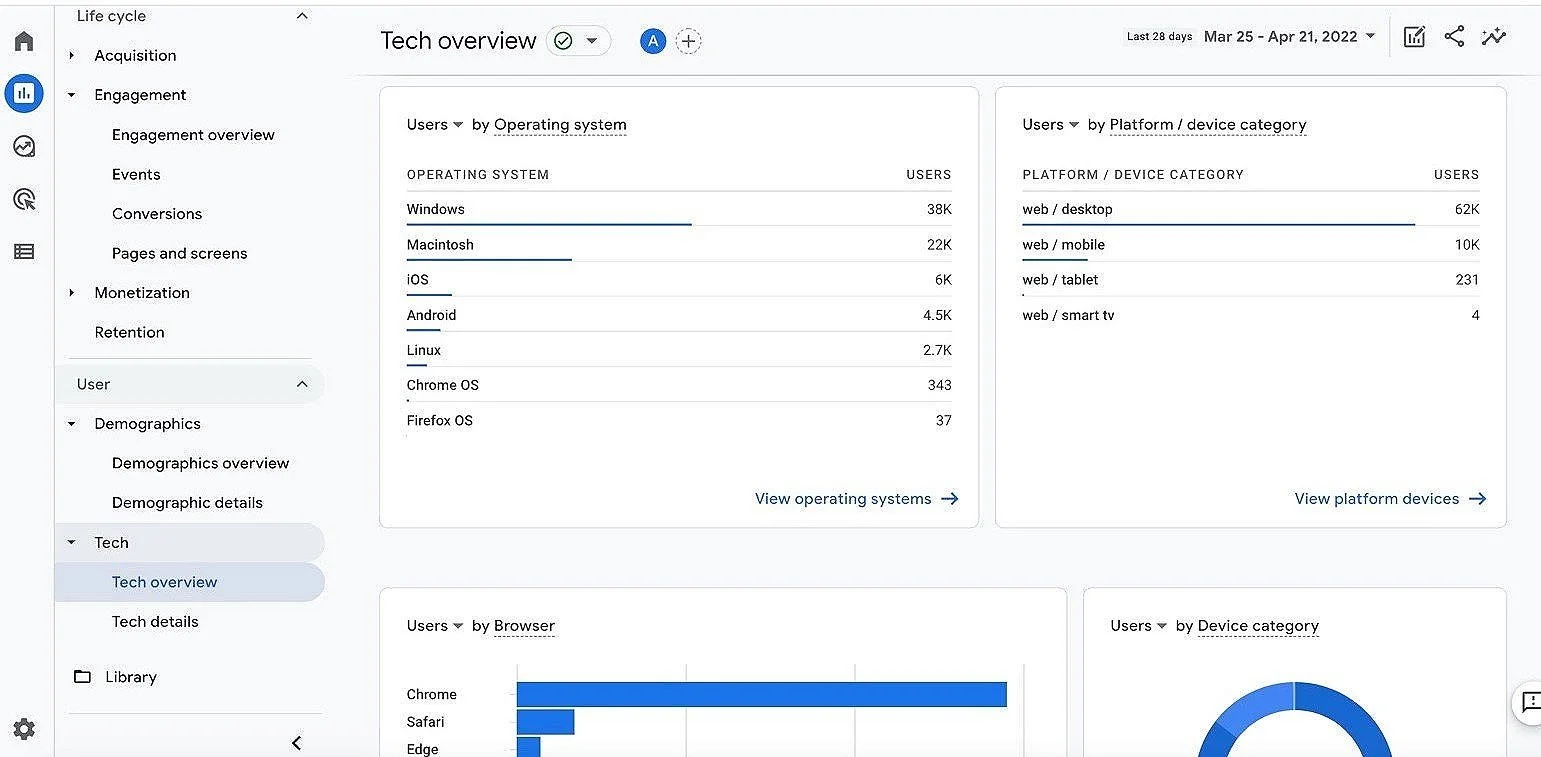Click the feedback chat icon at right edge

point(1528,702)
